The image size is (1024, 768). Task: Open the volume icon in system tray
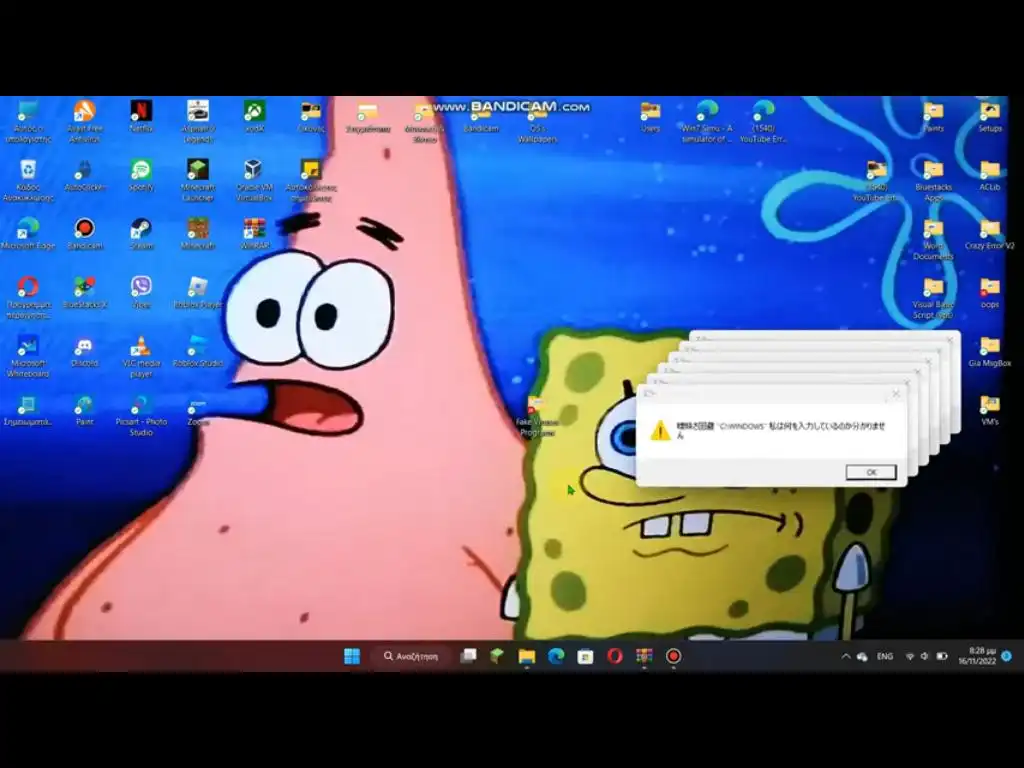tap(924, 656)
